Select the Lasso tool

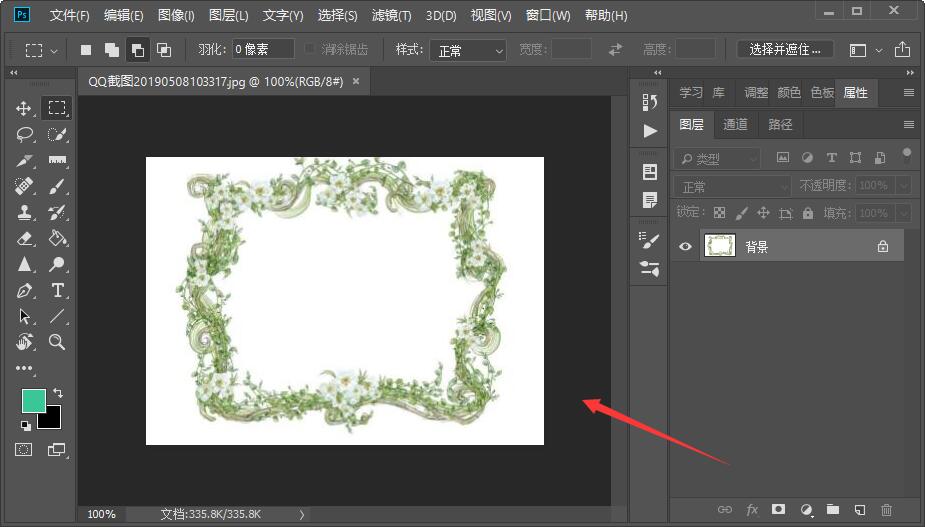[x=24, y=135]
